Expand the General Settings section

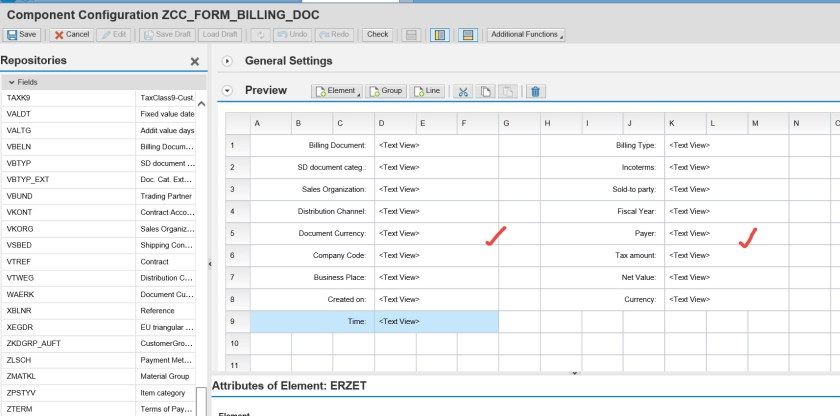click(x=227, y=61)
